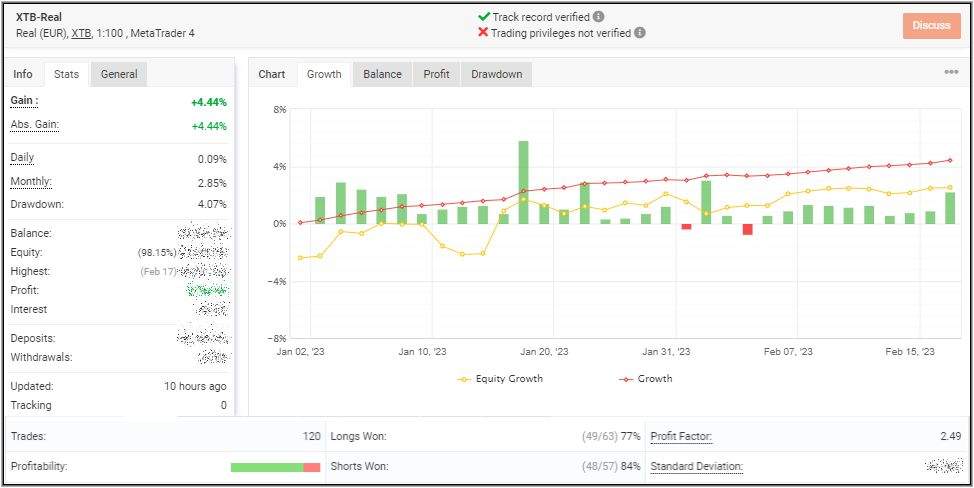The image size is (974, 488).
Task: Switch to the Profit chart tab
Action: (x=436, y=74)
